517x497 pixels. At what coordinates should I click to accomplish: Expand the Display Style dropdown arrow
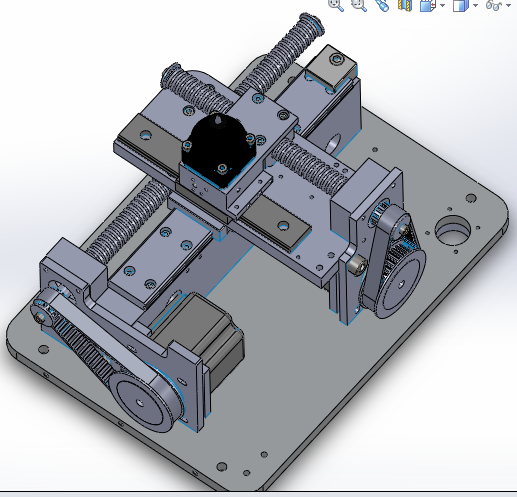pos(475,5)
